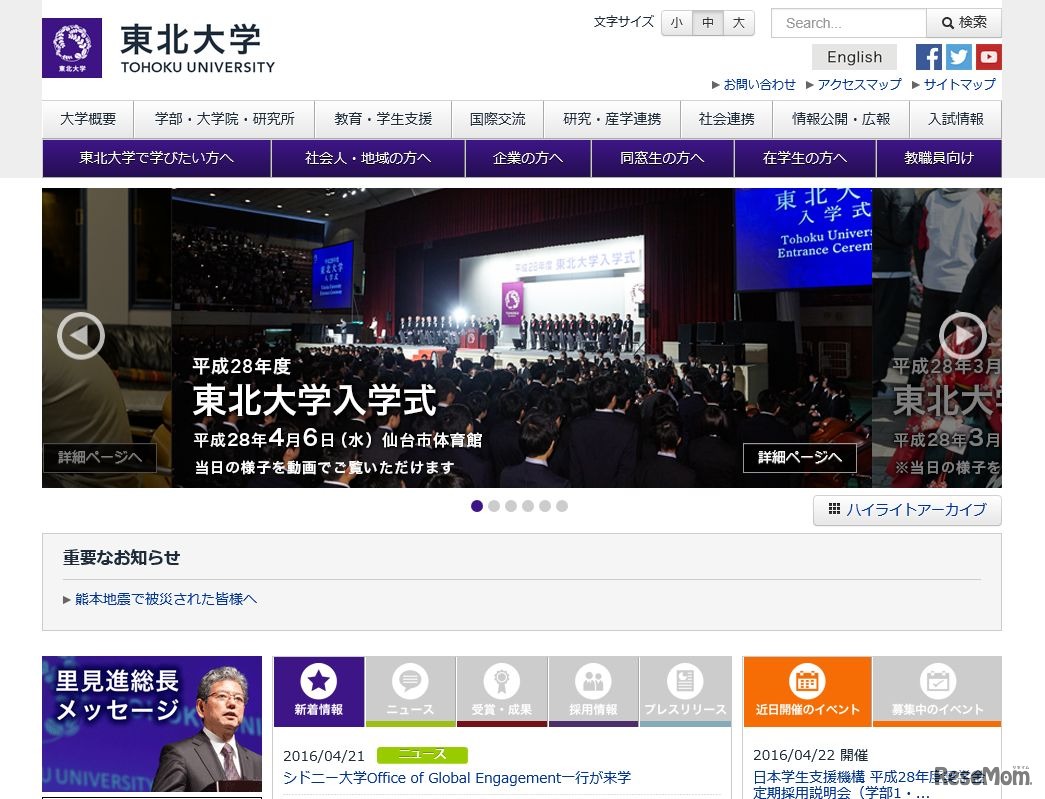Select the first carousel dot indicator
Screen dimensions: 1045x799
(x=477, y=506)
